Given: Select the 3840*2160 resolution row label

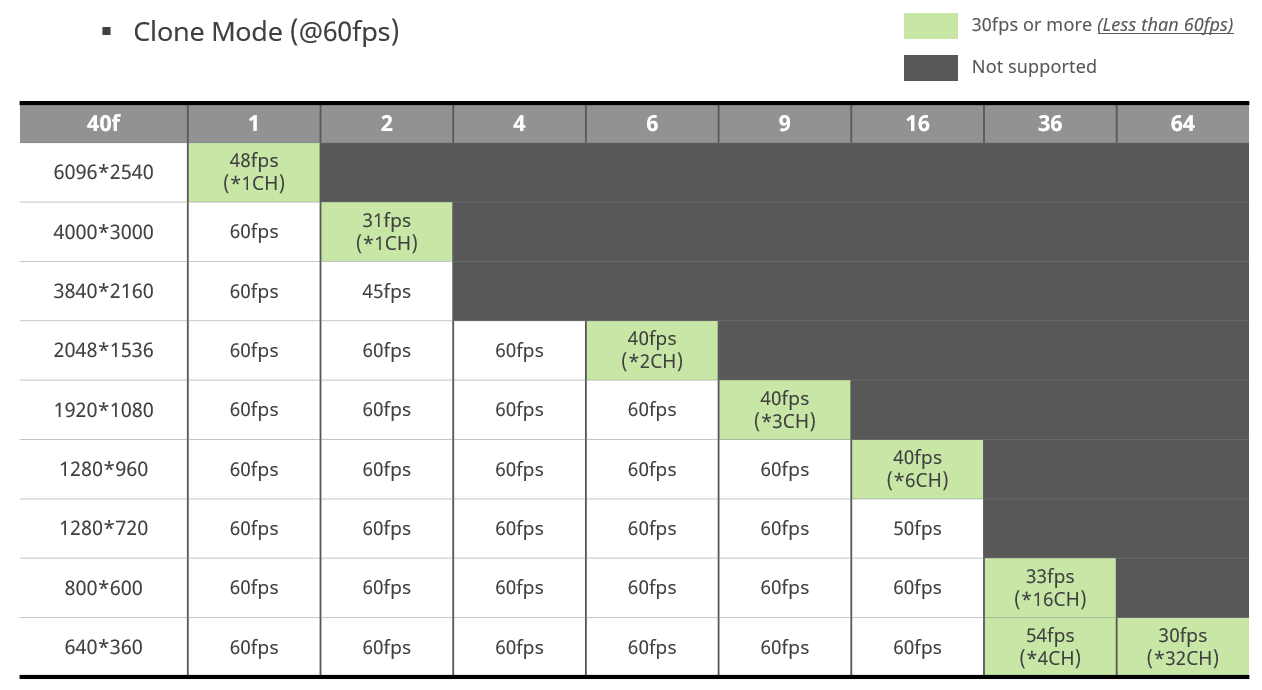Looking at the screenshot, I should [x=103, y=291].
